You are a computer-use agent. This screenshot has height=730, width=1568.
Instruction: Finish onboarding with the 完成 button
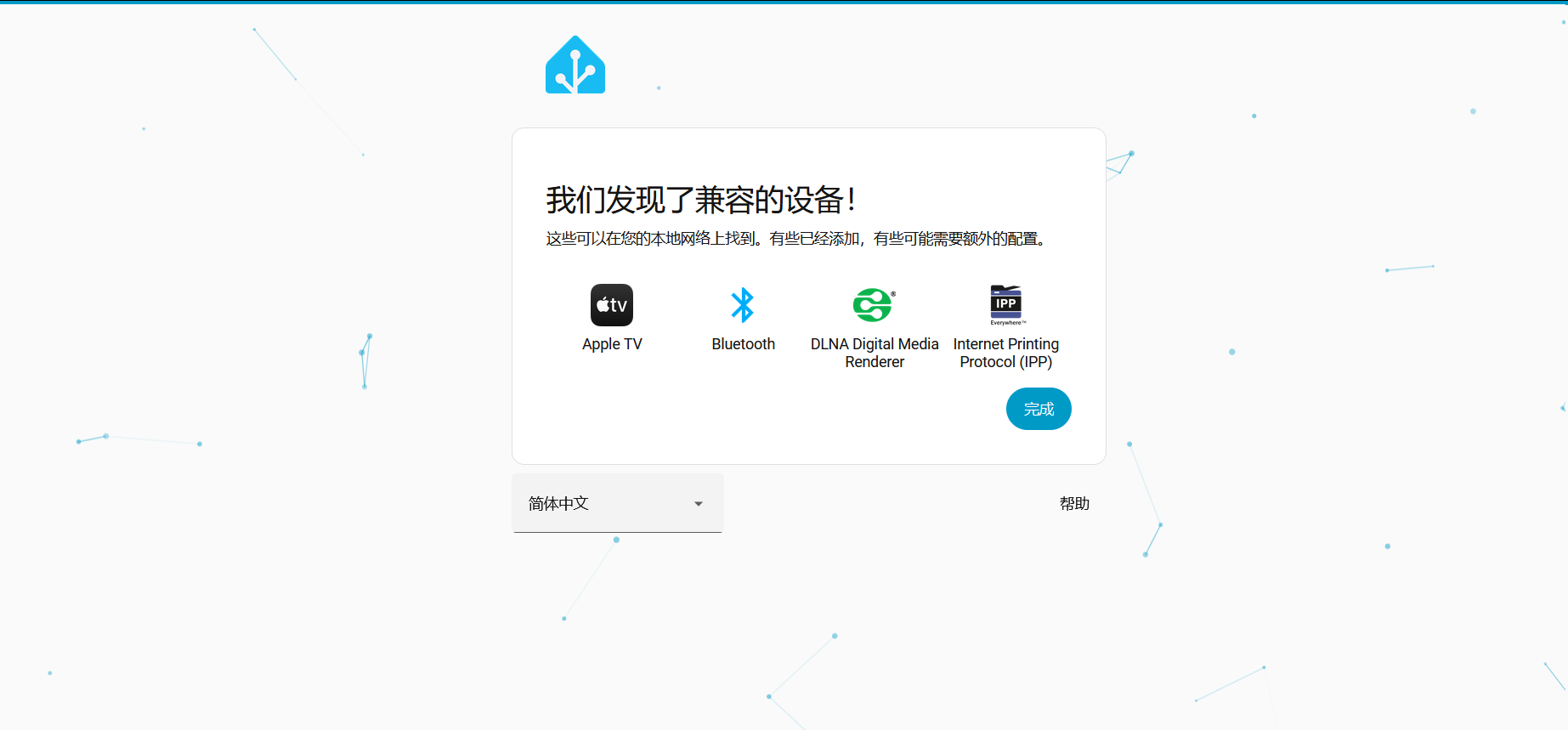[1039, 409]
